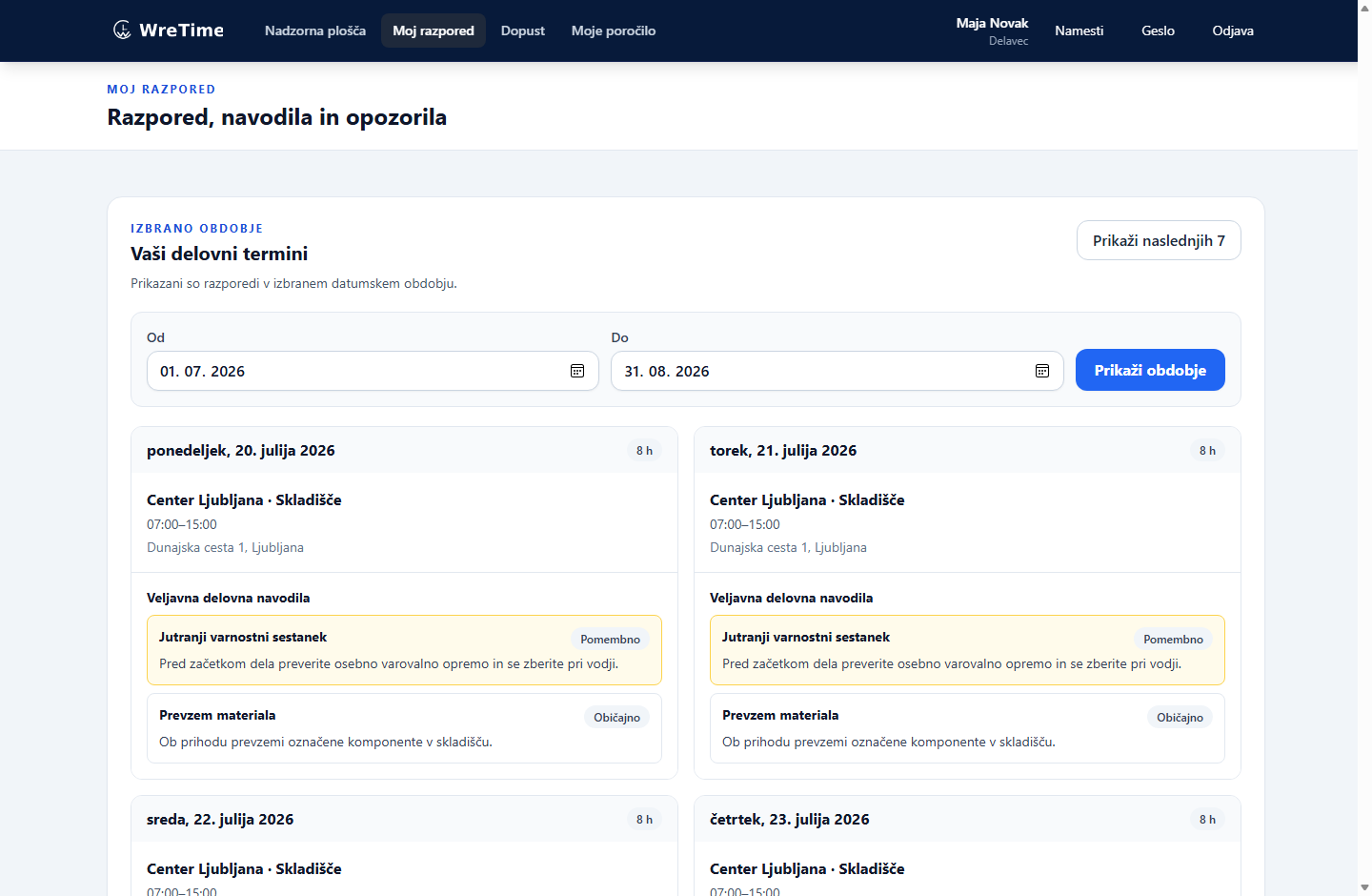Open Dunajska cesta address link for Monday
Screen dimensions: 1372x896
pyautogui.click(x=225, y=547)
